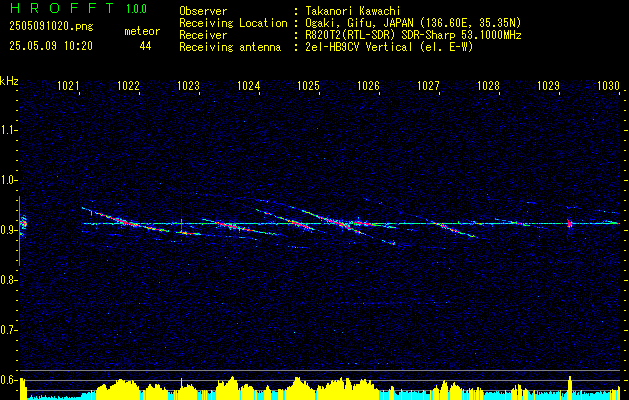Image resolution: width=629 pixels, height=400 pixels.
Task: Click the yellow intensity spike near 1029
Action: 570,388
